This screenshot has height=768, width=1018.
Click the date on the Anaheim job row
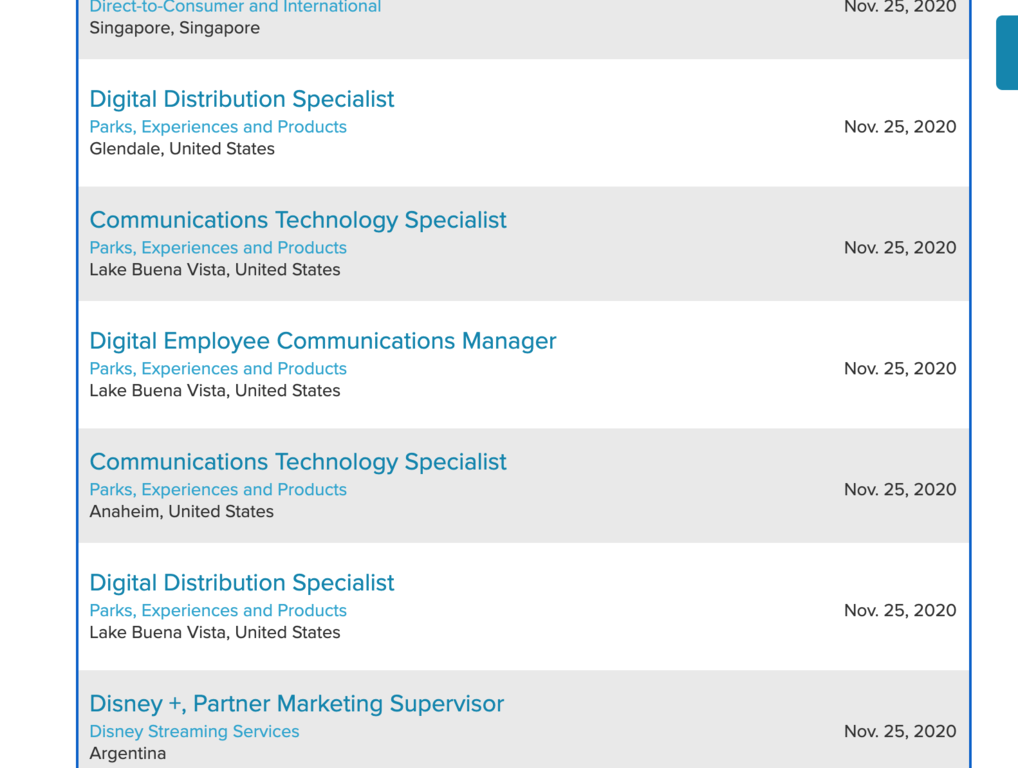[x=899, y=490]
